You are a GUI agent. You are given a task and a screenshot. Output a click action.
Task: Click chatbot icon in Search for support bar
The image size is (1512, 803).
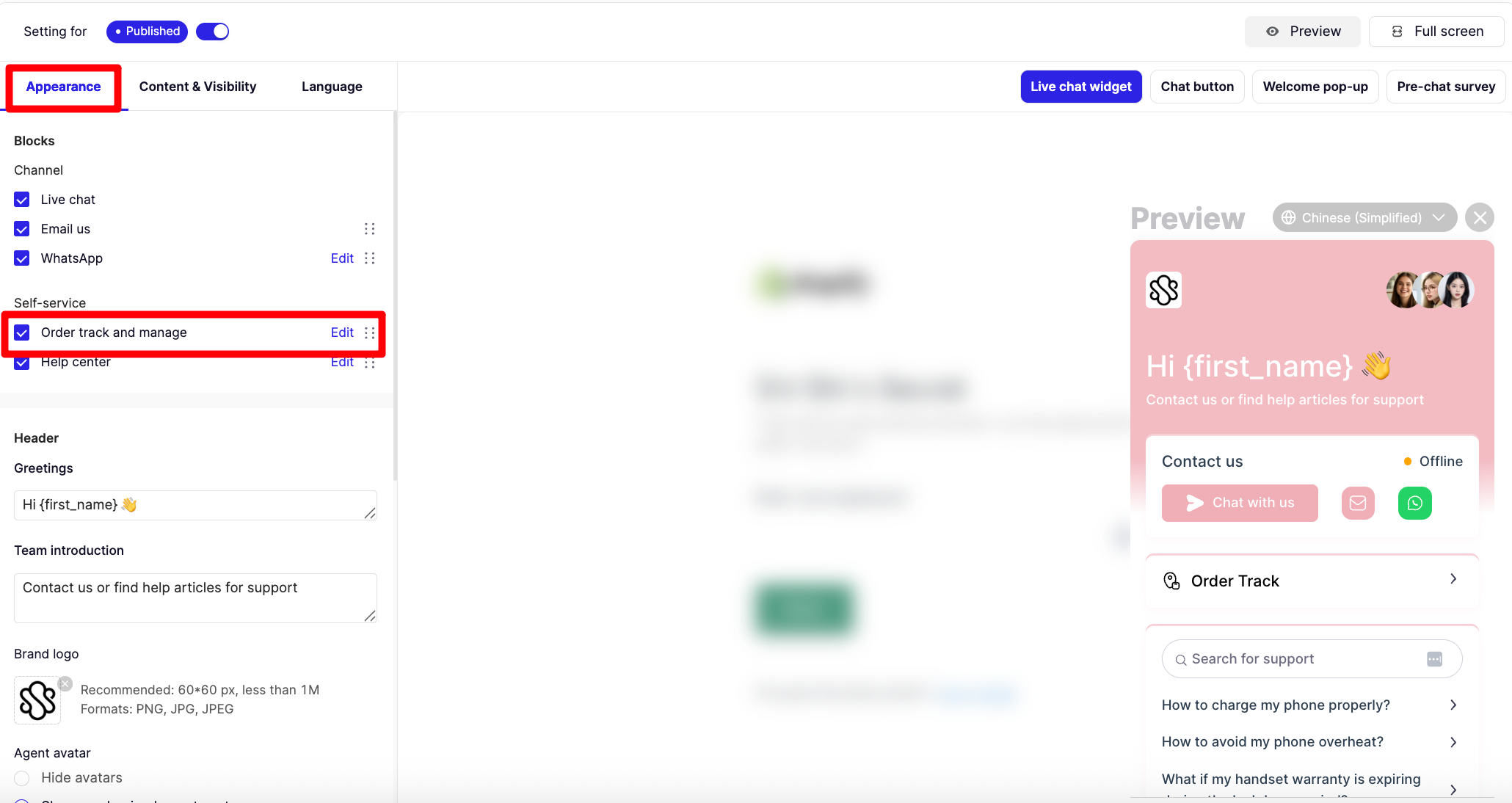pos(1434,659)
